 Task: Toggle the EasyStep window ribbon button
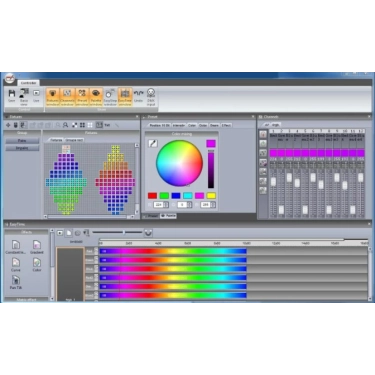click(110, 97)
